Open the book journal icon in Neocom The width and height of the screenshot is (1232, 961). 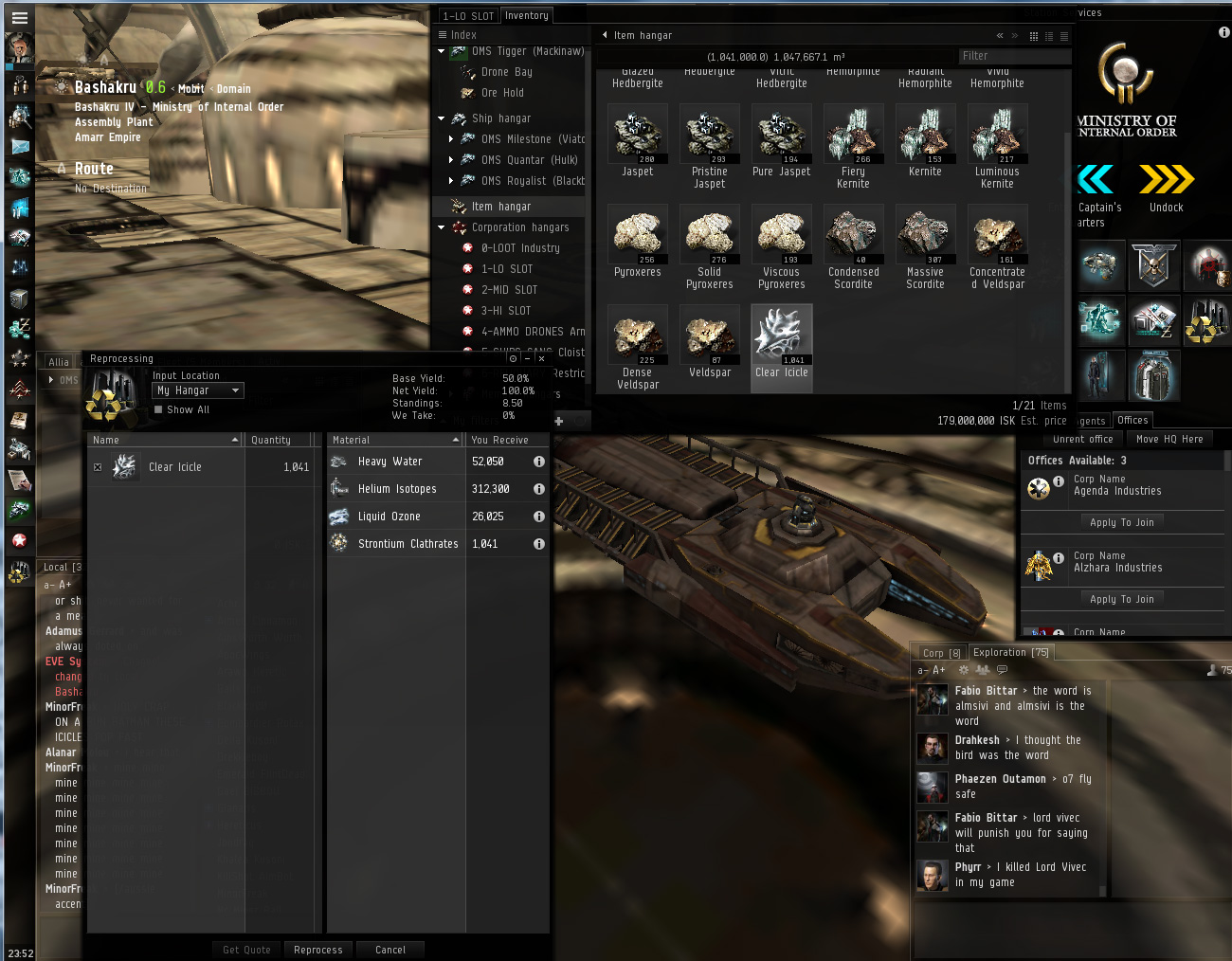tap(20, 420)
